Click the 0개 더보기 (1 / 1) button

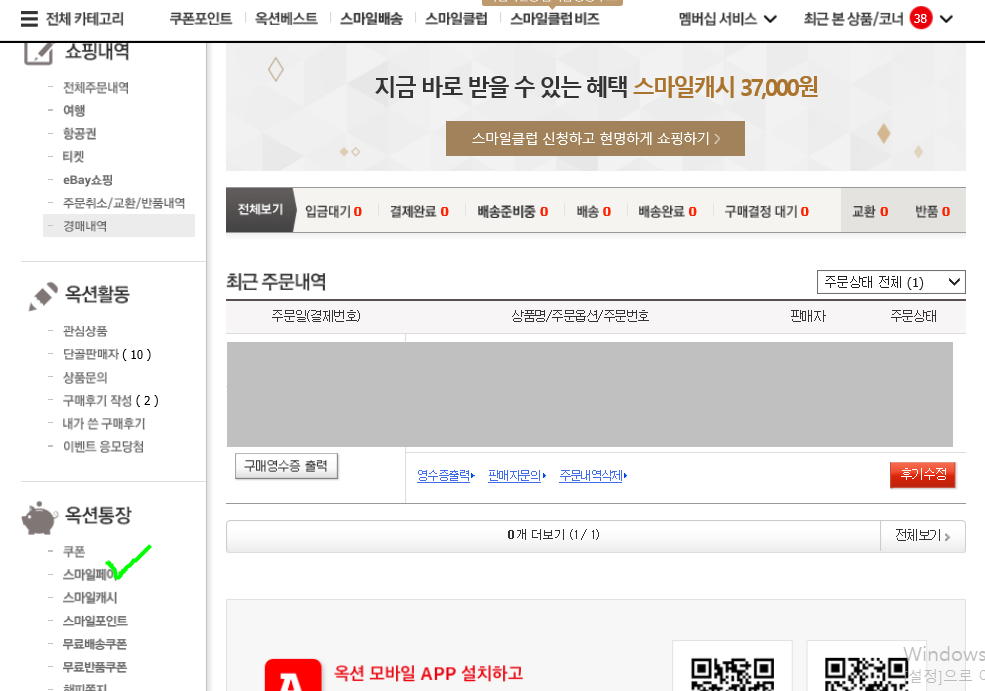point(553,535)
